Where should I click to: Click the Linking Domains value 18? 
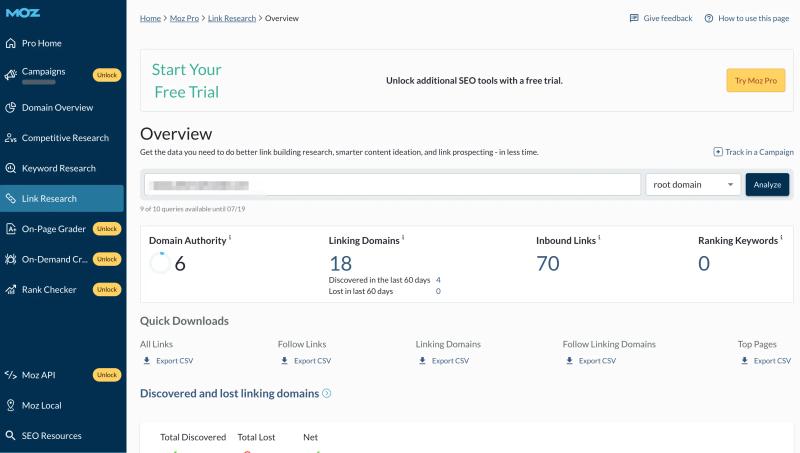pyautogui.click(x=341, y=264)
